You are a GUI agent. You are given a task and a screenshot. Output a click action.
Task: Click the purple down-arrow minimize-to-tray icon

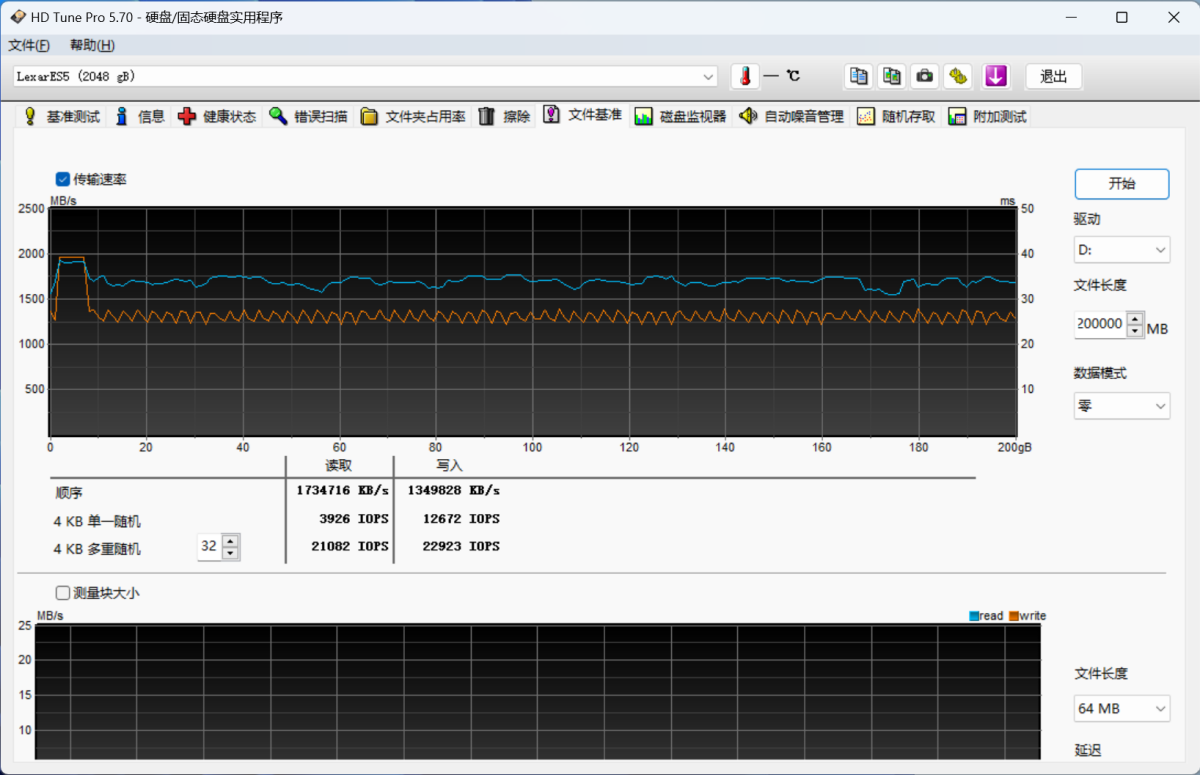[x=995, y=77]
